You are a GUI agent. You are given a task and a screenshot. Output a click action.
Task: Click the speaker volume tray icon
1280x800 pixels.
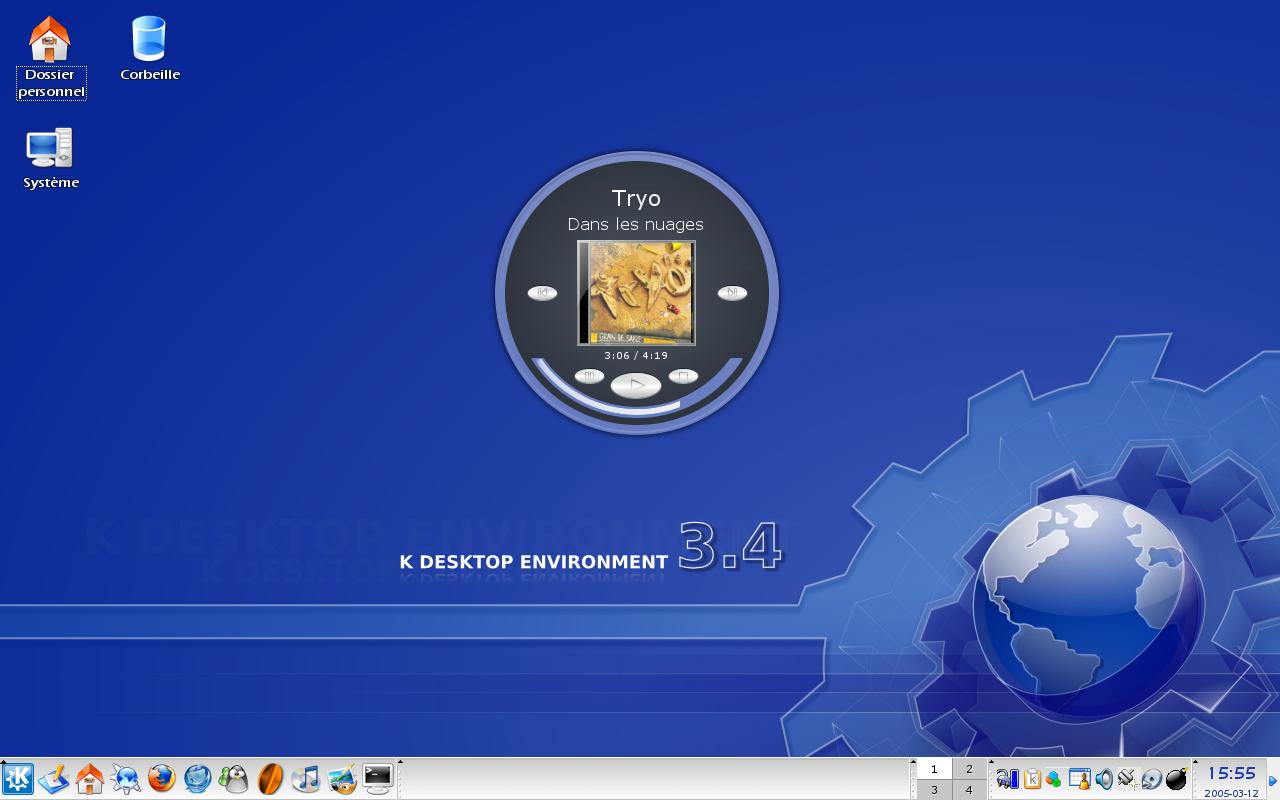1104,779
